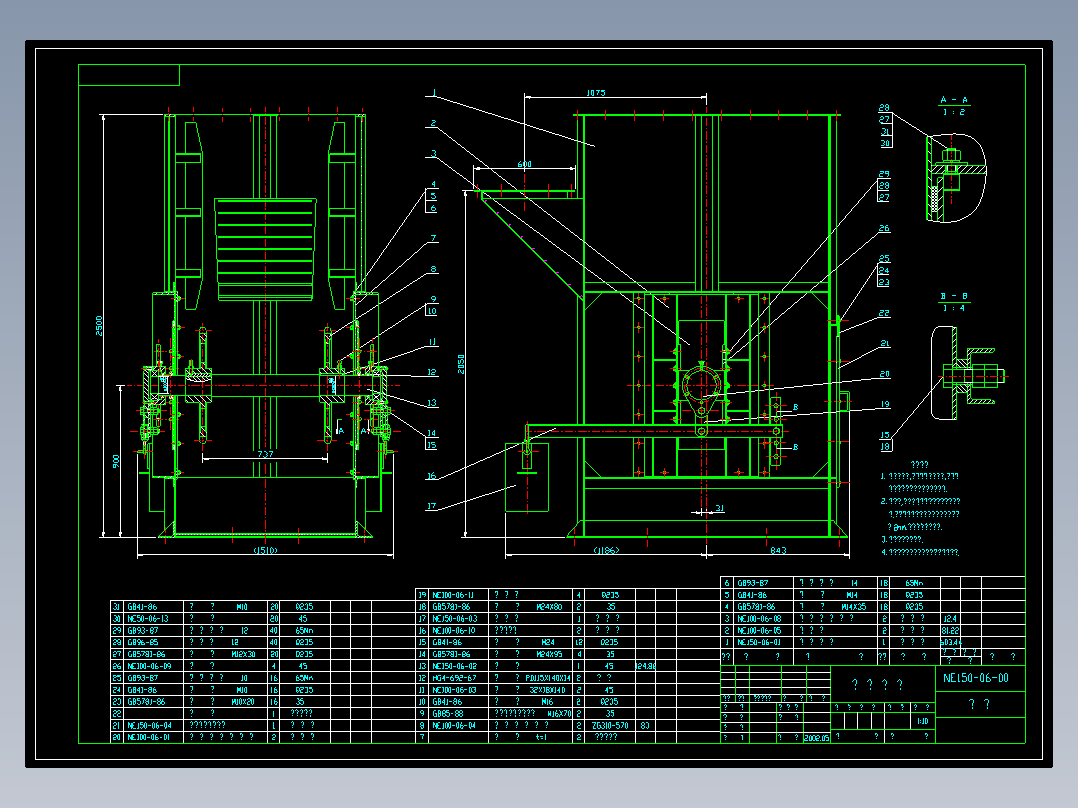The image size is (1078, 808).
Task: Select the 843 dimension text
Action: (x=778, y=550)
